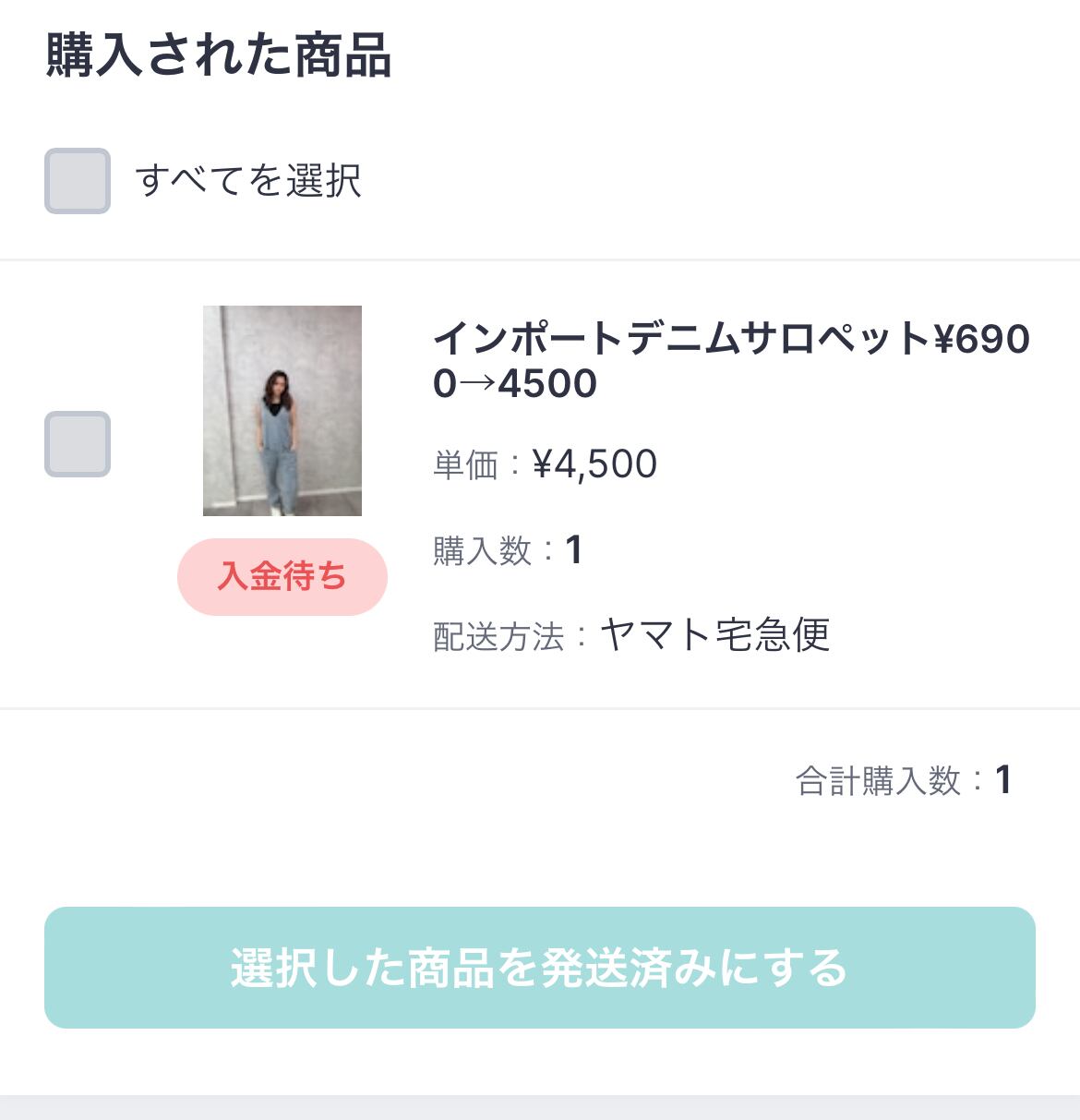Tick the denim salopette item checkbox
Viewport: 1080px width, 1120px height.
pos(78,444)
